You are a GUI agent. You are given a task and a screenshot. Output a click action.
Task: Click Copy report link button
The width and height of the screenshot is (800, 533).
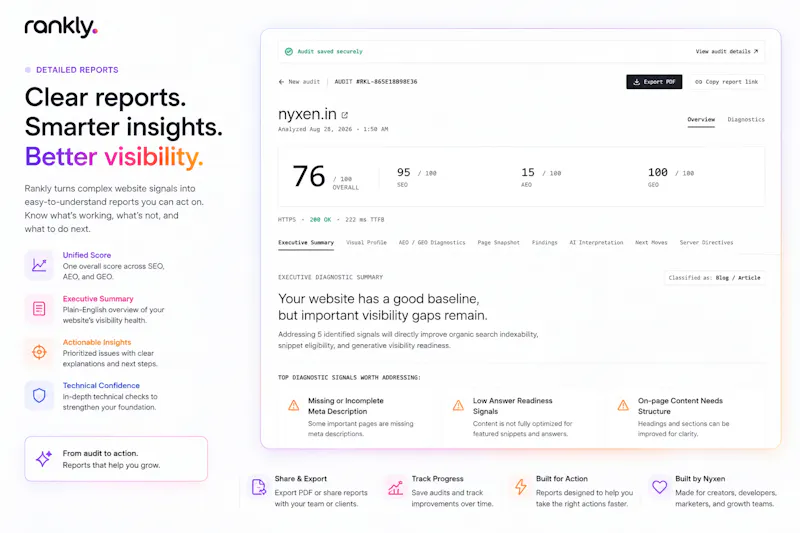[x=727, y=82]
